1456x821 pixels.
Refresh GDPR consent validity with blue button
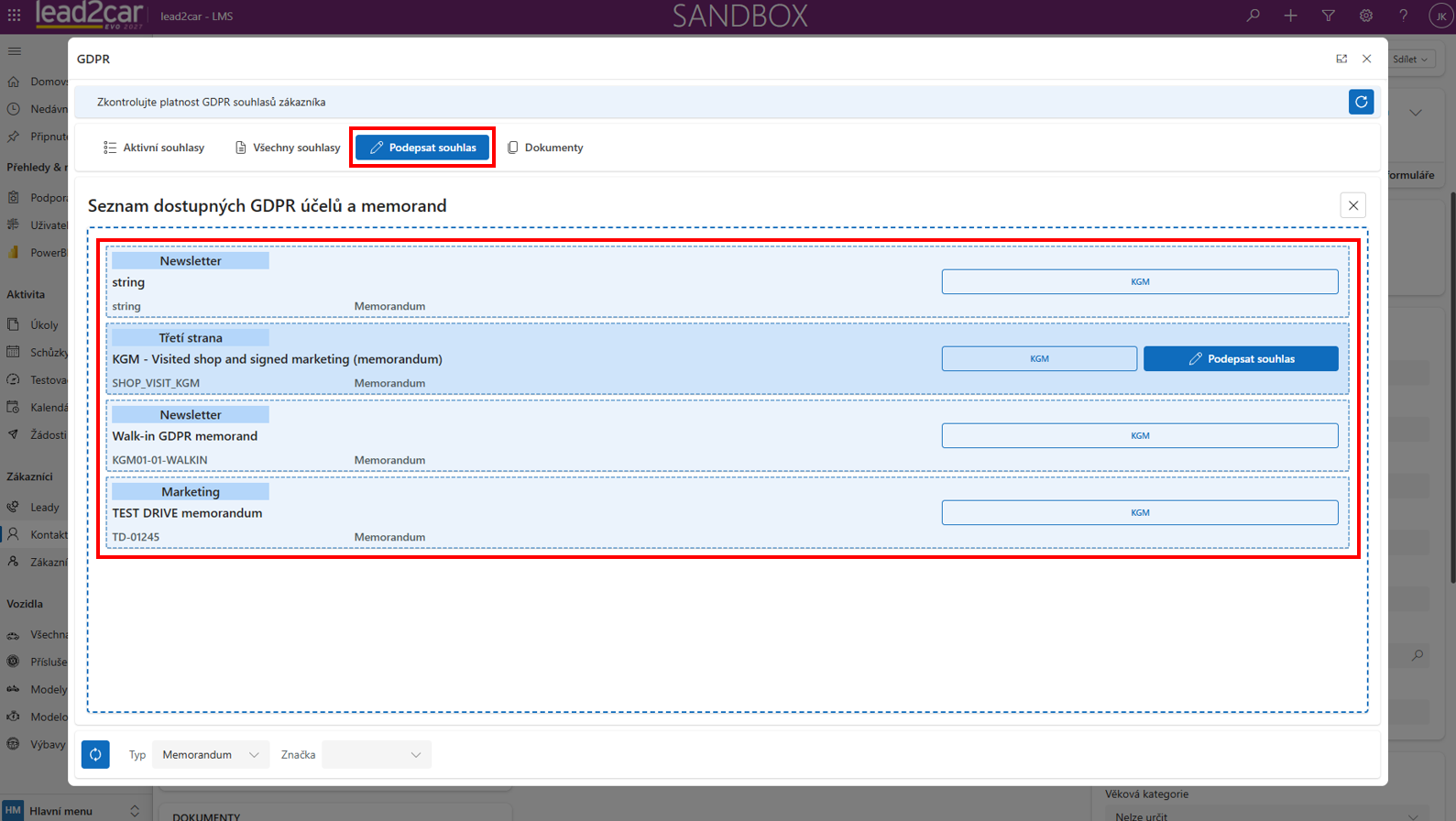tap(1361, 102)
